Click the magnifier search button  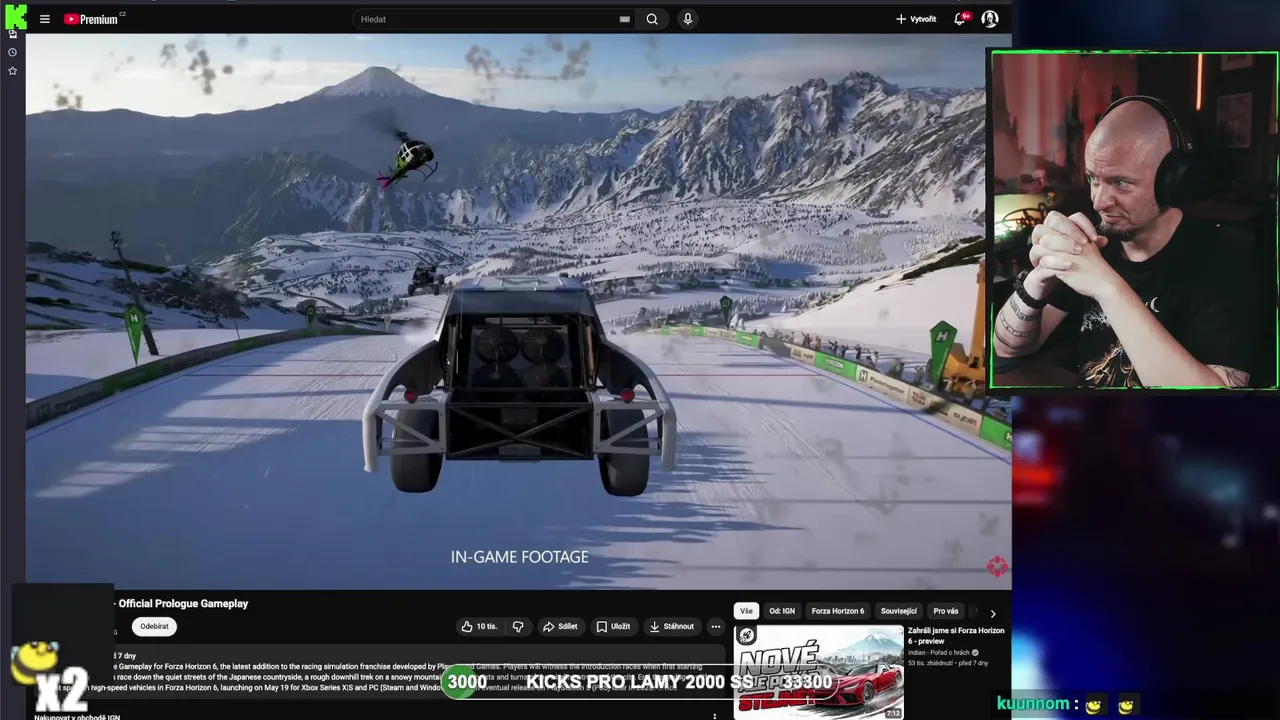(x=652, y=19)
